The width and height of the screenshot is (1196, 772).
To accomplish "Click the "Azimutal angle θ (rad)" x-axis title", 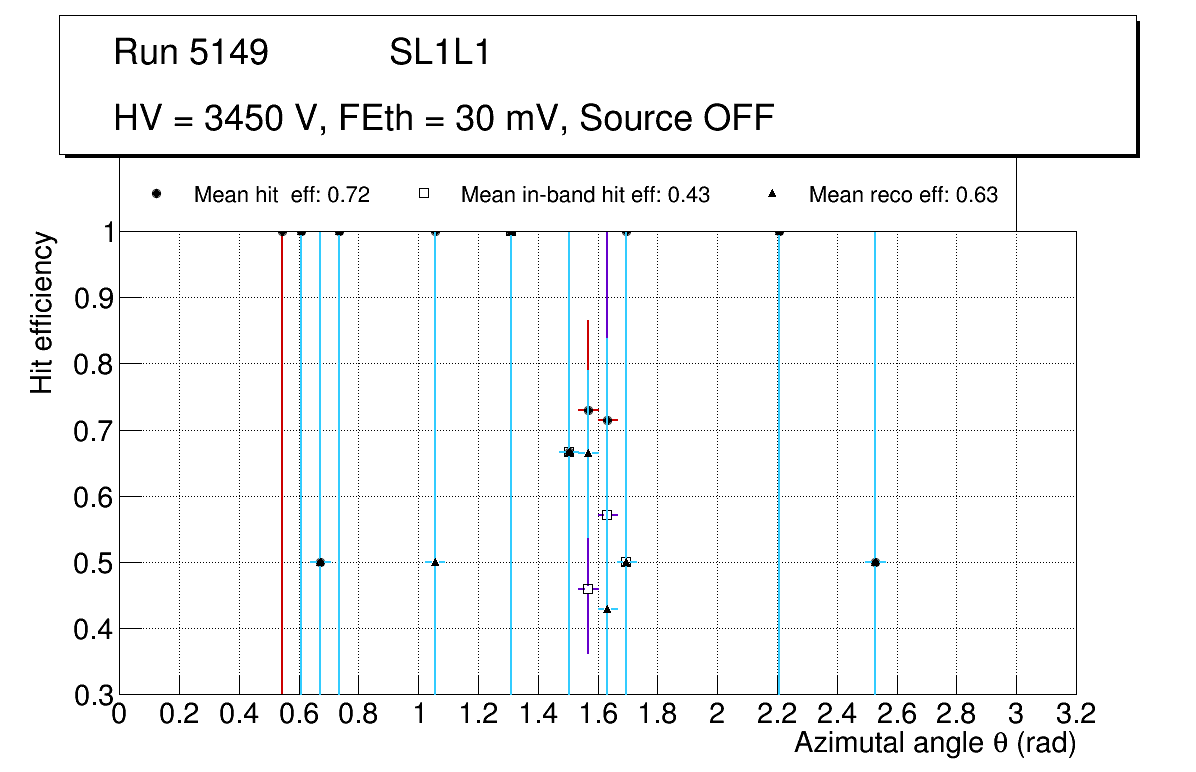I will [934, 743].
